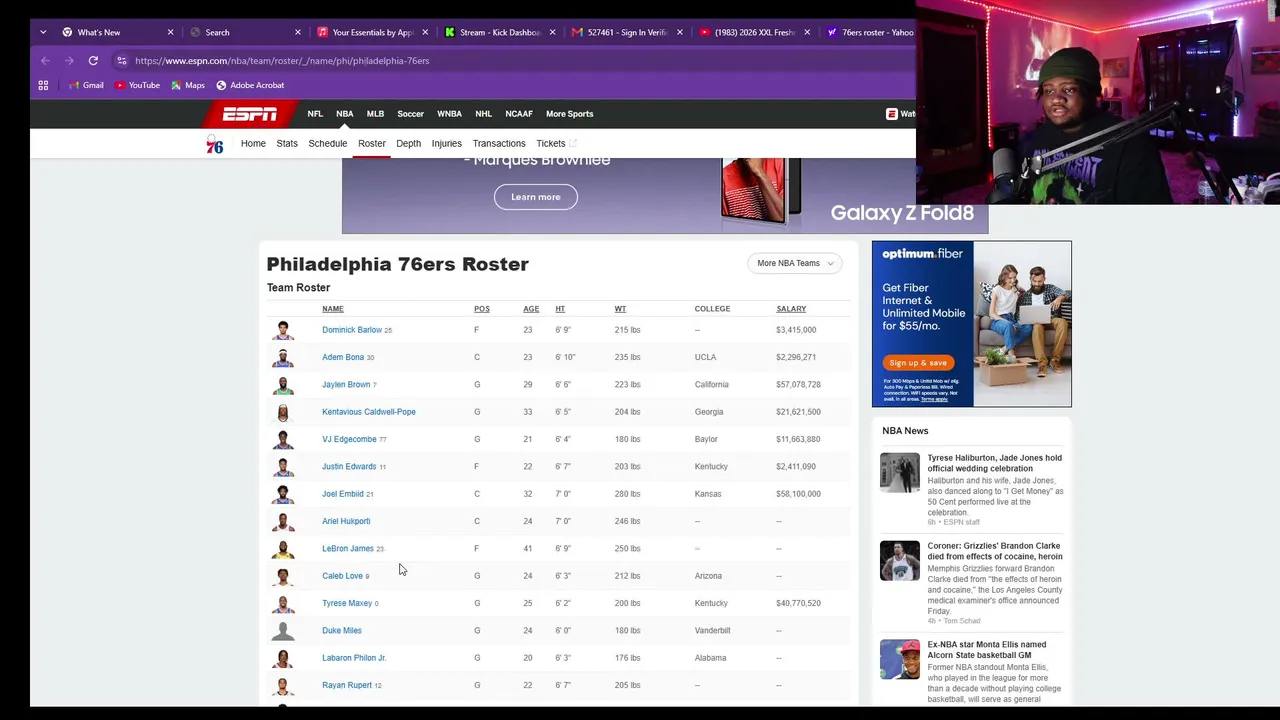Reload the page with the refresh icon
The width and height of the screenshot is (1280, 720).
coord(93,61)
